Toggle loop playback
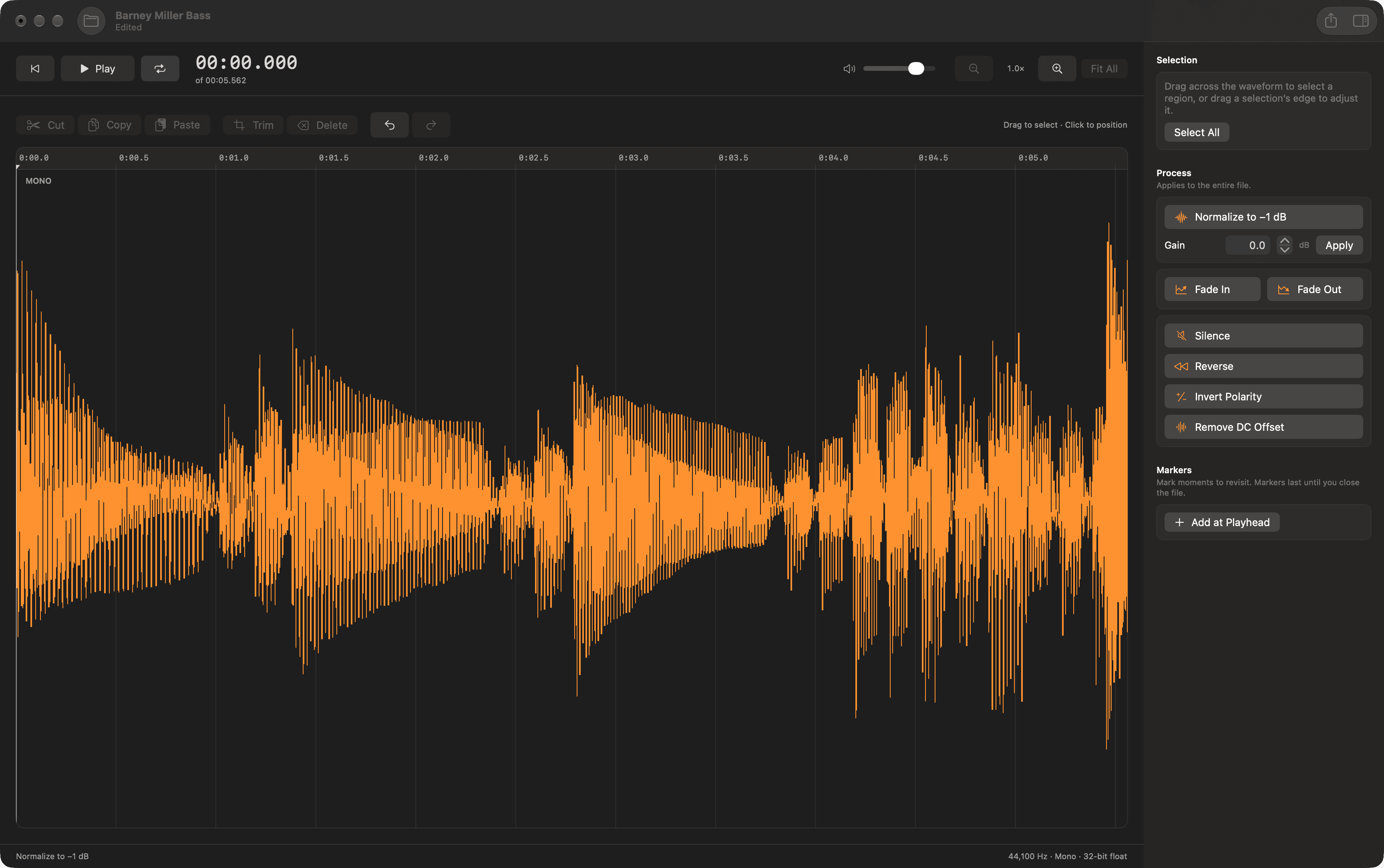The width and height of the screenshot is (1384, 868). pos(160,68)
